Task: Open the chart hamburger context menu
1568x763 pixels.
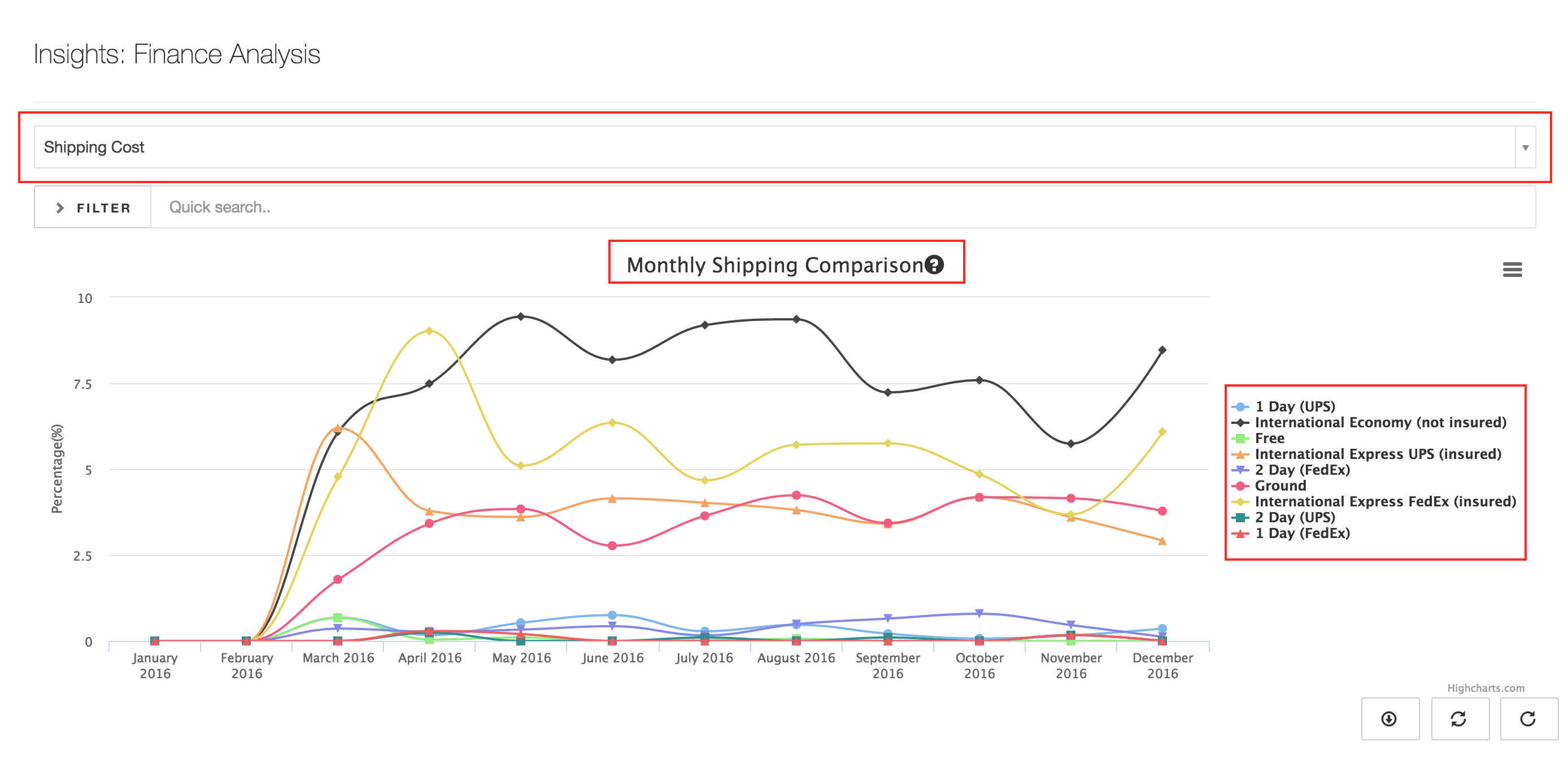Action: (1512, 269)
